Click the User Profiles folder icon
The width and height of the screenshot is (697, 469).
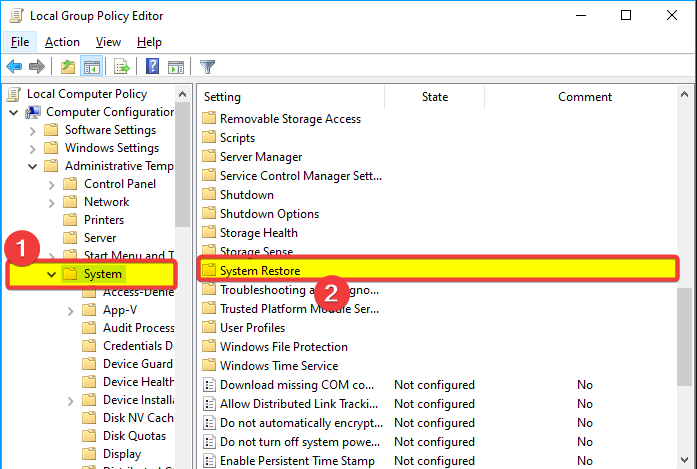[x=209, y=328]
